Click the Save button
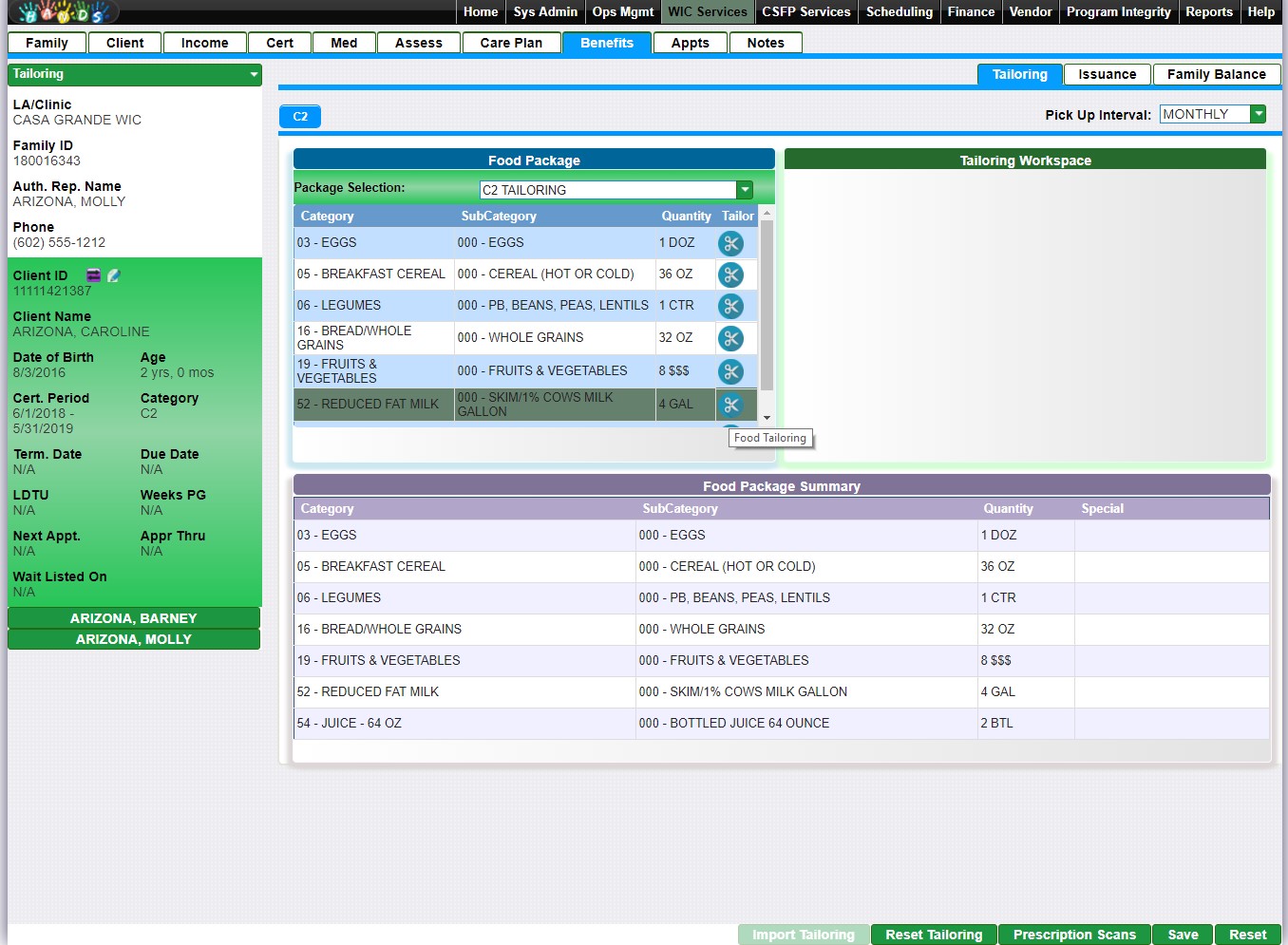1288x945 pixels. pyautogui.click(x=1183, y=935)
